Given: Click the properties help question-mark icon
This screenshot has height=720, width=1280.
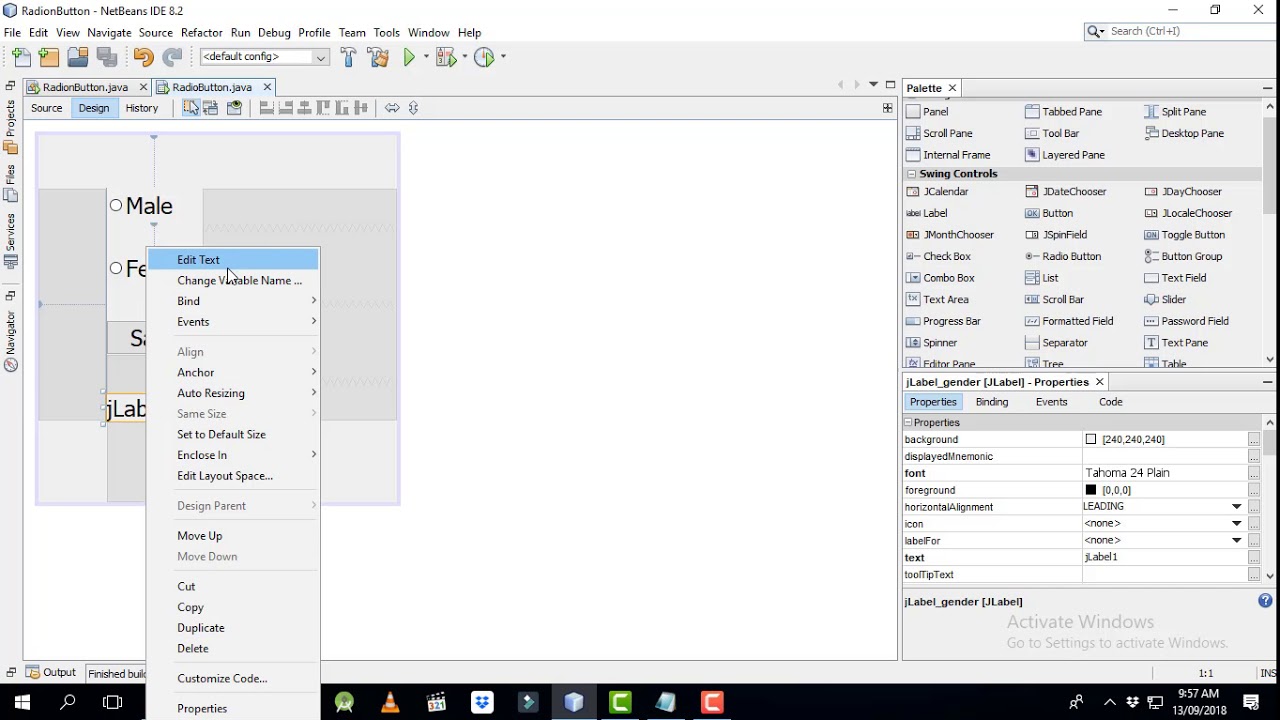Looking at the screenshot, I should click(x=1265, y=601).
